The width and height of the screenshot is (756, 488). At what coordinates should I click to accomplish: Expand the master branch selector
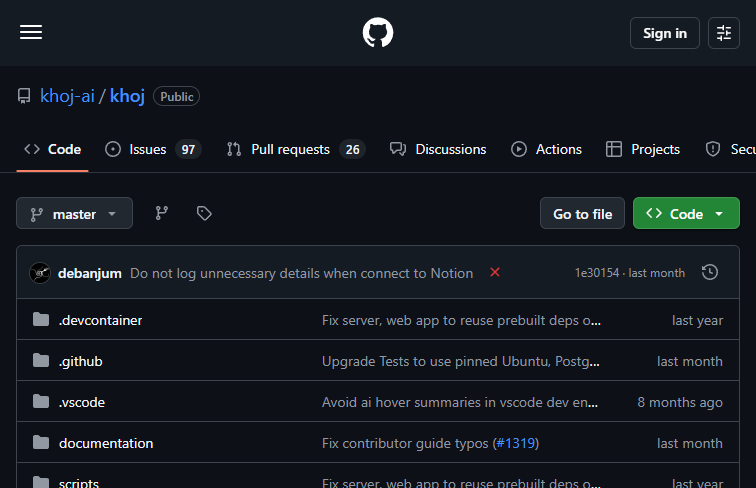(x=74, y=213)
